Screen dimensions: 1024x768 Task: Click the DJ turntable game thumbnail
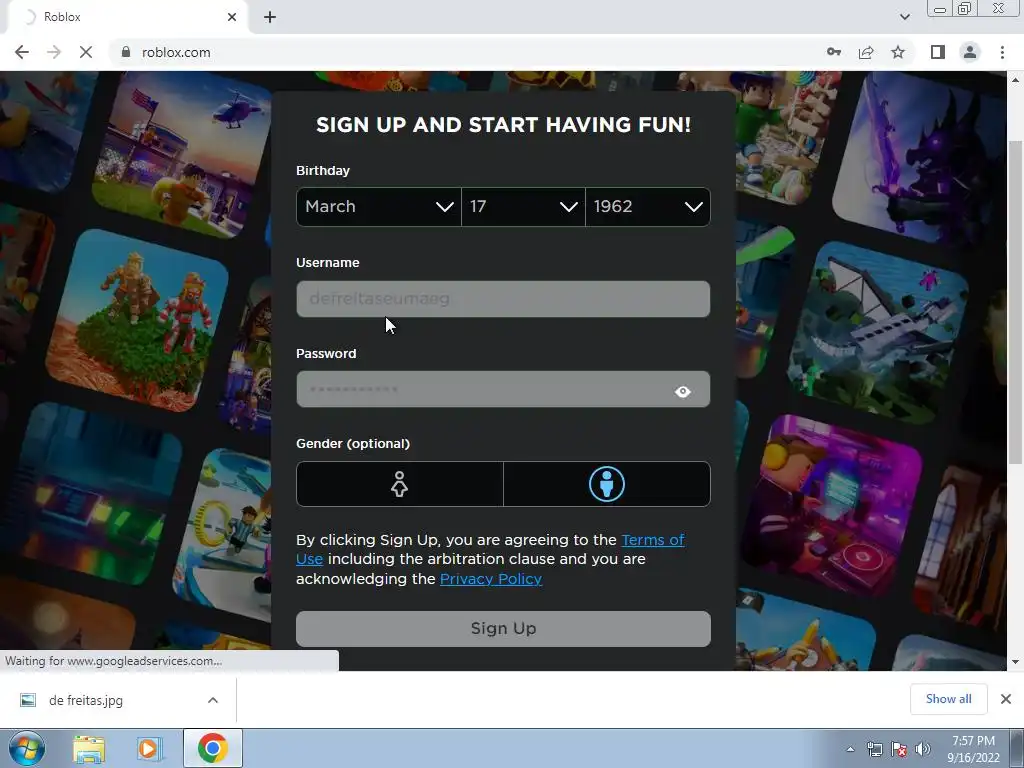[833, 506]
